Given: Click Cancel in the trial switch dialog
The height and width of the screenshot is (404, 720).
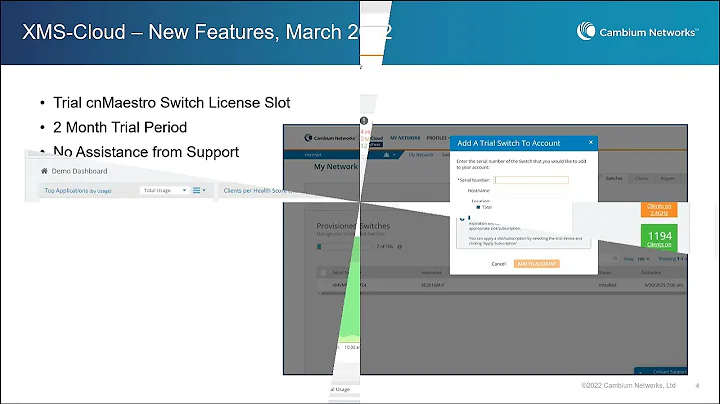Looking at the screenshot, I should pyautogui.click(x=498, y=264).
